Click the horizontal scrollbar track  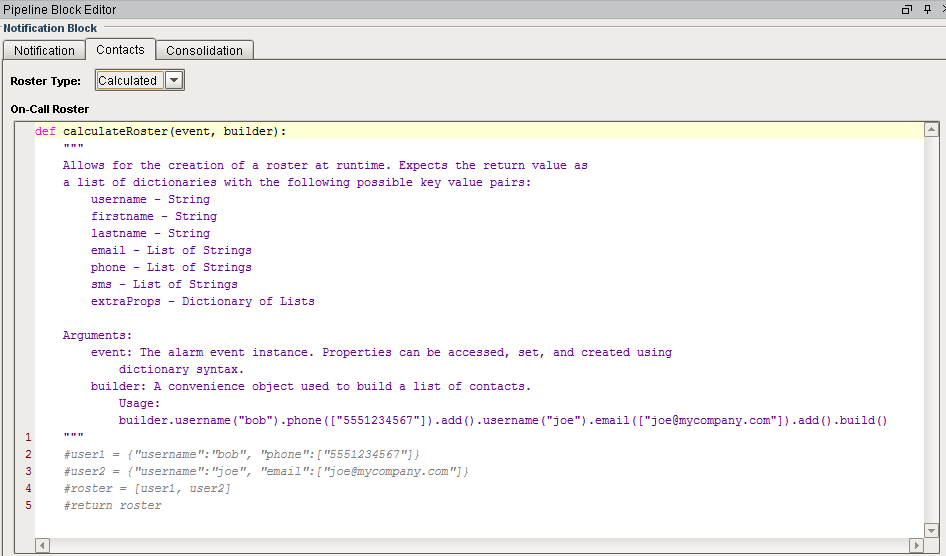[480, 545]
